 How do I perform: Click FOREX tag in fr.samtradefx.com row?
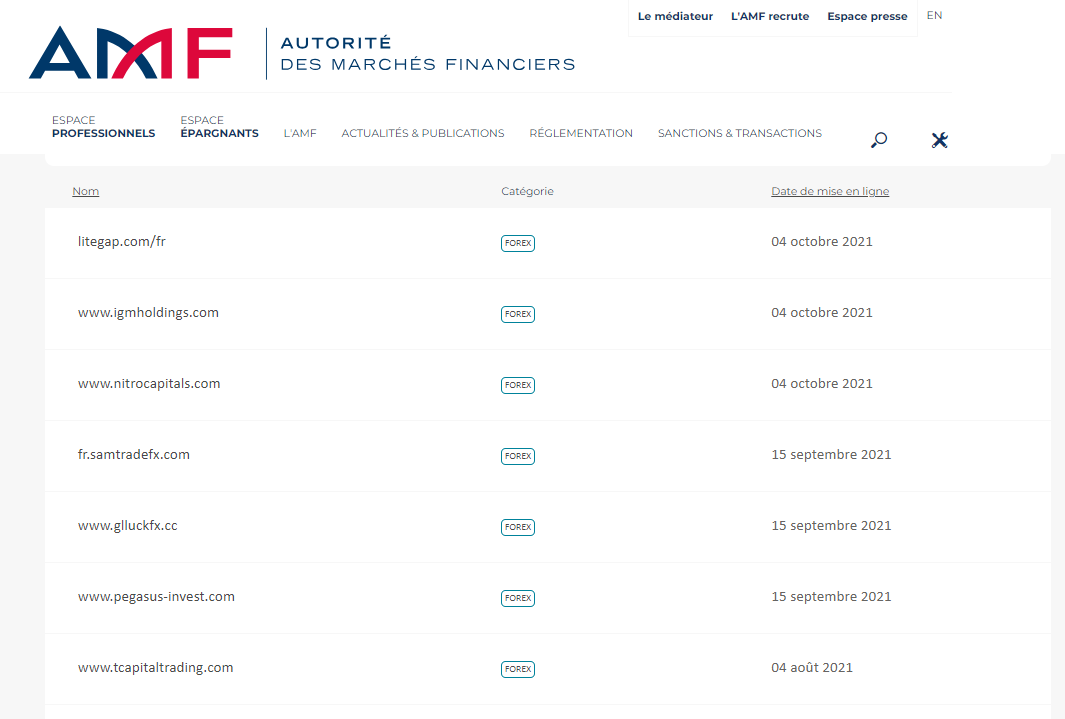[x=518, y=456]
